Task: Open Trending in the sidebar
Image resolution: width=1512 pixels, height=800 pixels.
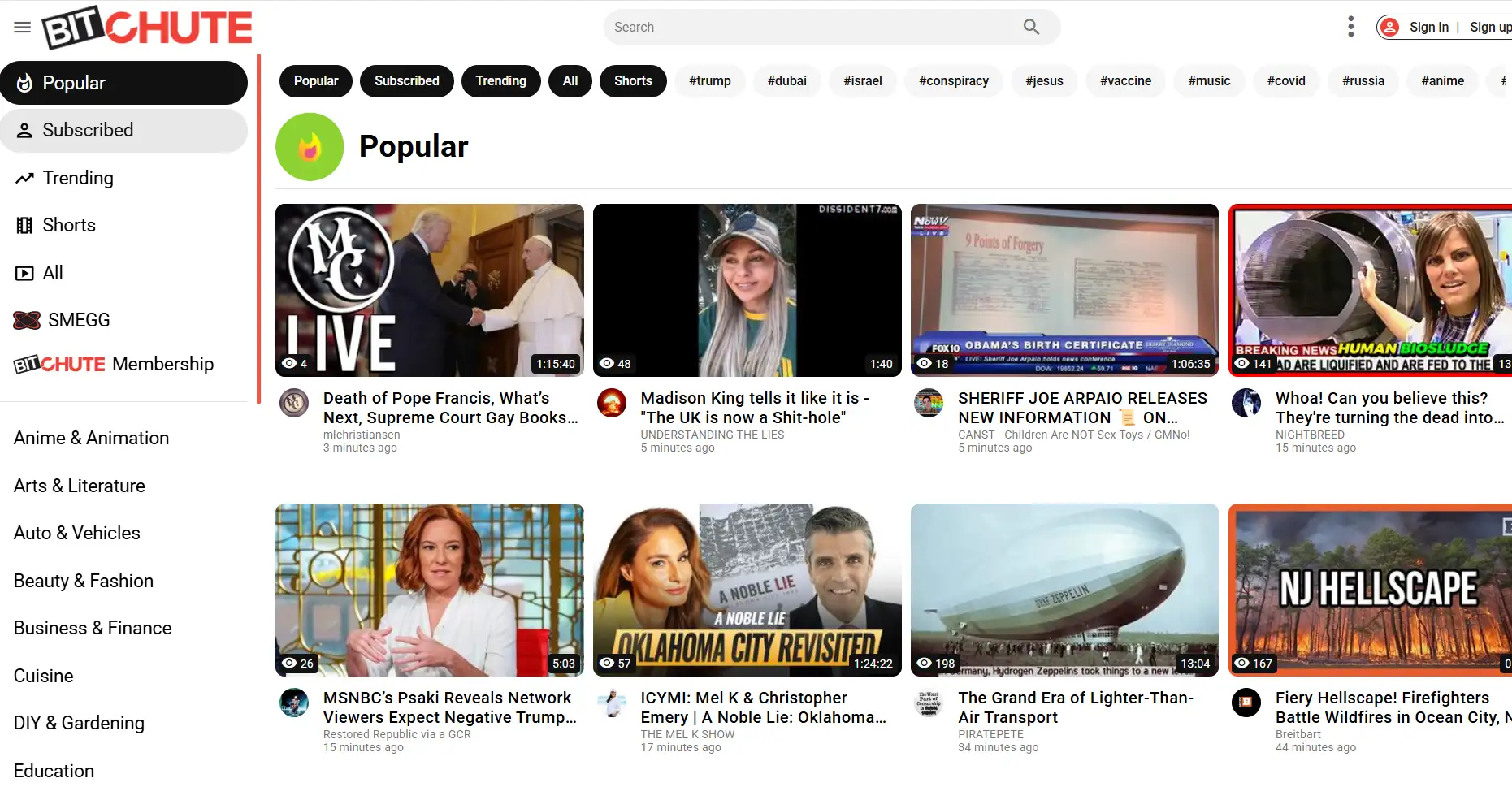Action: [123, 178]
